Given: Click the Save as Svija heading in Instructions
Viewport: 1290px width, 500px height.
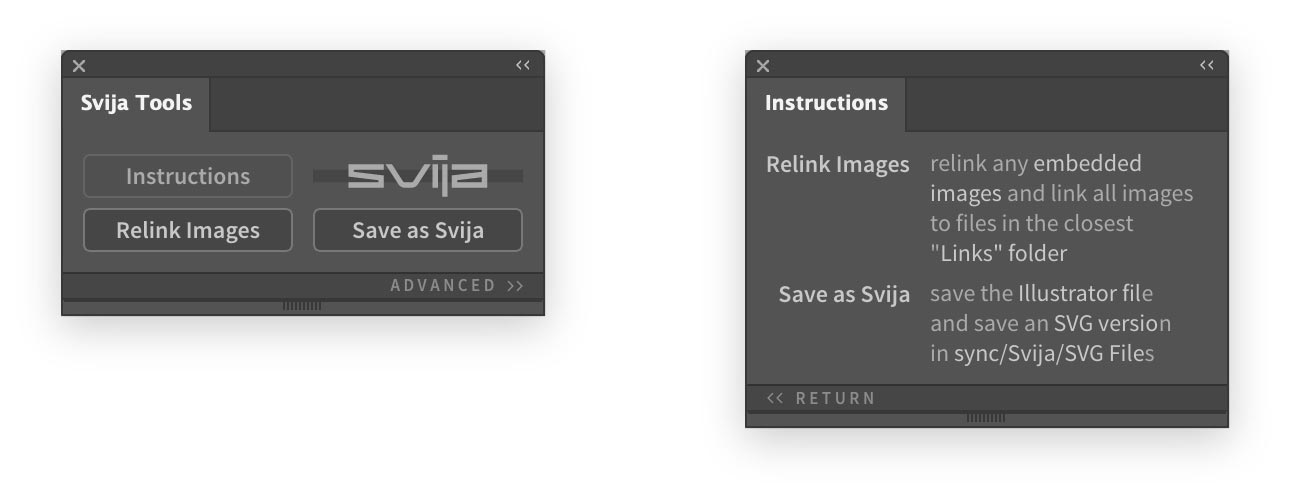Looking at the screenshot, I should point(845,295).
